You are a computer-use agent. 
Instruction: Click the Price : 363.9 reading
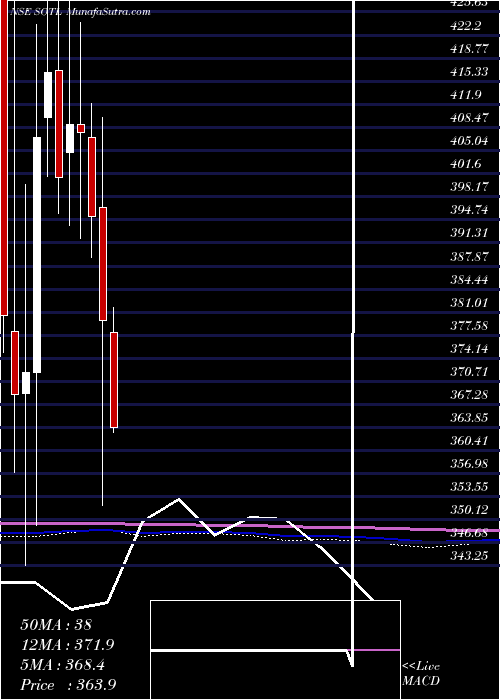click(x=68, y=684)
